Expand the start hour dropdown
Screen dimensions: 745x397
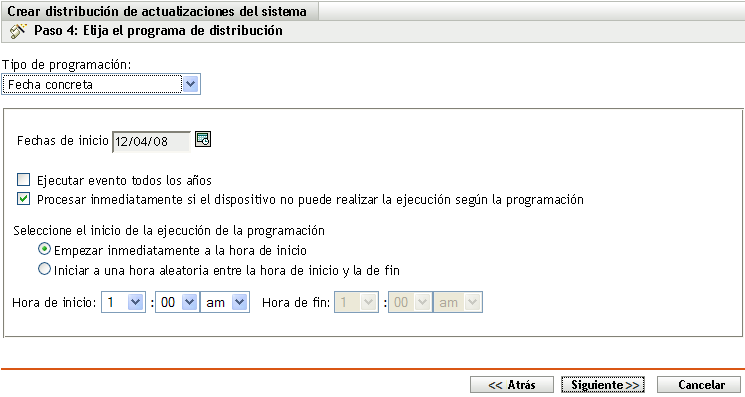point(124,302)
